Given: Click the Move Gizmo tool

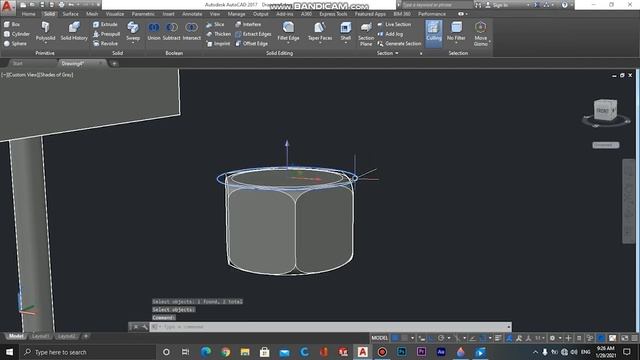Looking at the screenshot, I should [x=480, y=33].
